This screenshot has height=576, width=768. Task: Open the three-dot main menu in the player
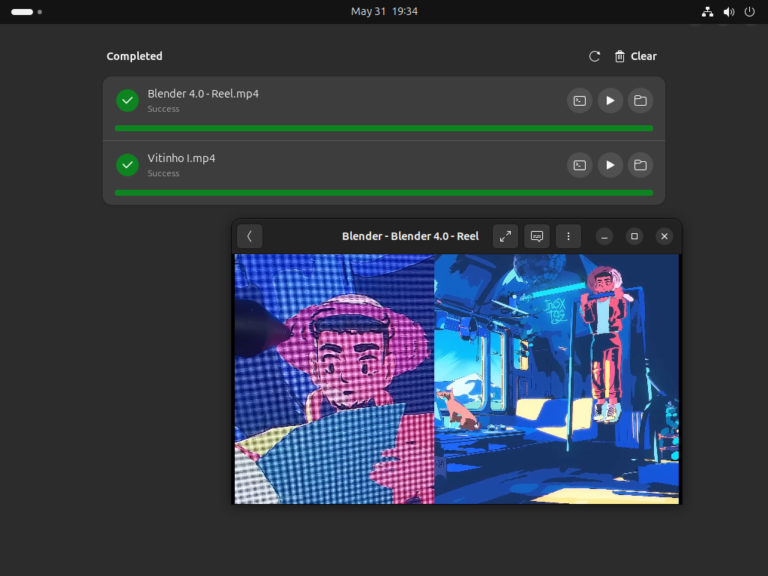tap(568, 237)
